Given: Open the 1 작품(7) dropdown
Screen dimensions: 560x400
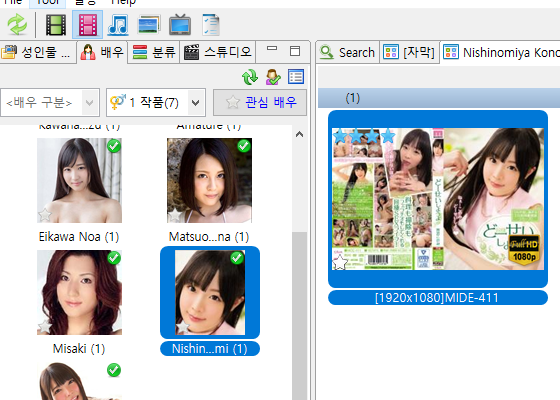Looking at the screenshot, I should coord(156,102).
